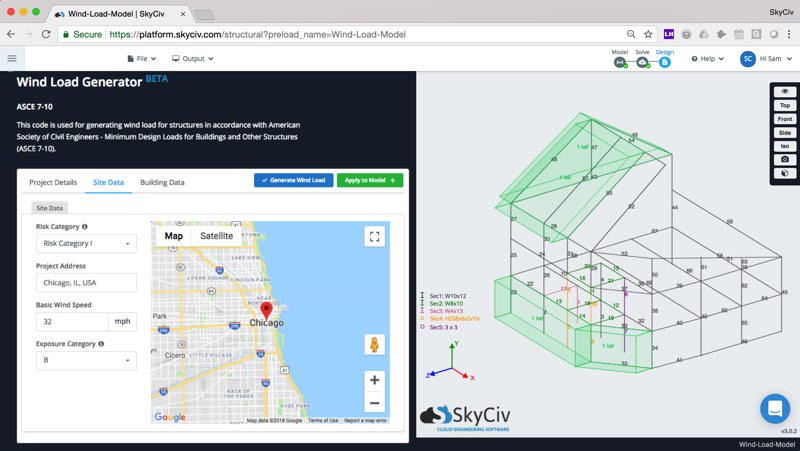Screen dimensions: 800x451
Task: Take a model screenshot with camera icon
Action: (x=785, y=159)
